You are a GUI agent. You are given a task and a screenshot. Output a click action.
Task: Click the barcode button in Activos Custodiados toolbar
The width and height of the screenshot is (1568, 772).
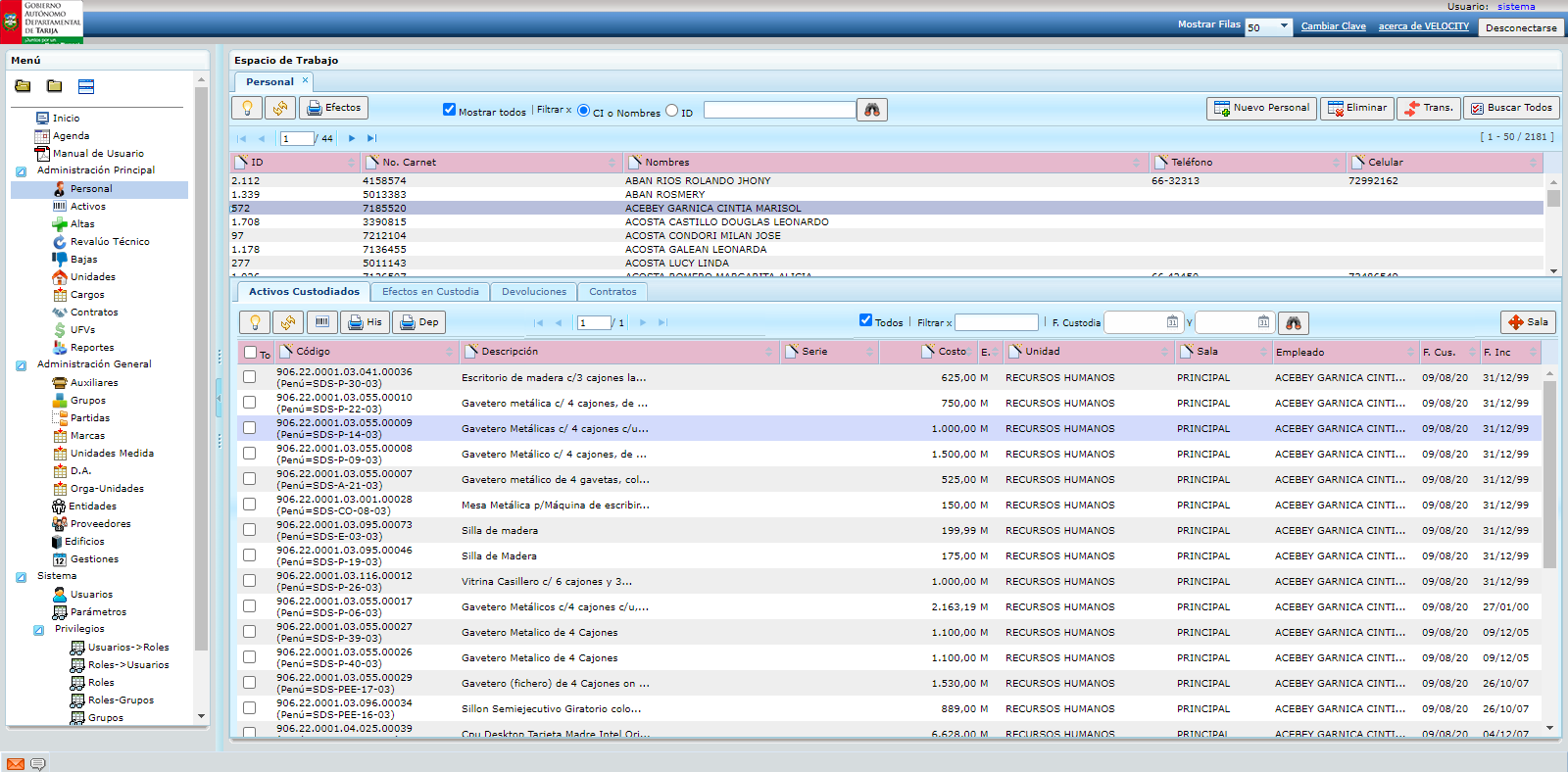pos(322,322)
